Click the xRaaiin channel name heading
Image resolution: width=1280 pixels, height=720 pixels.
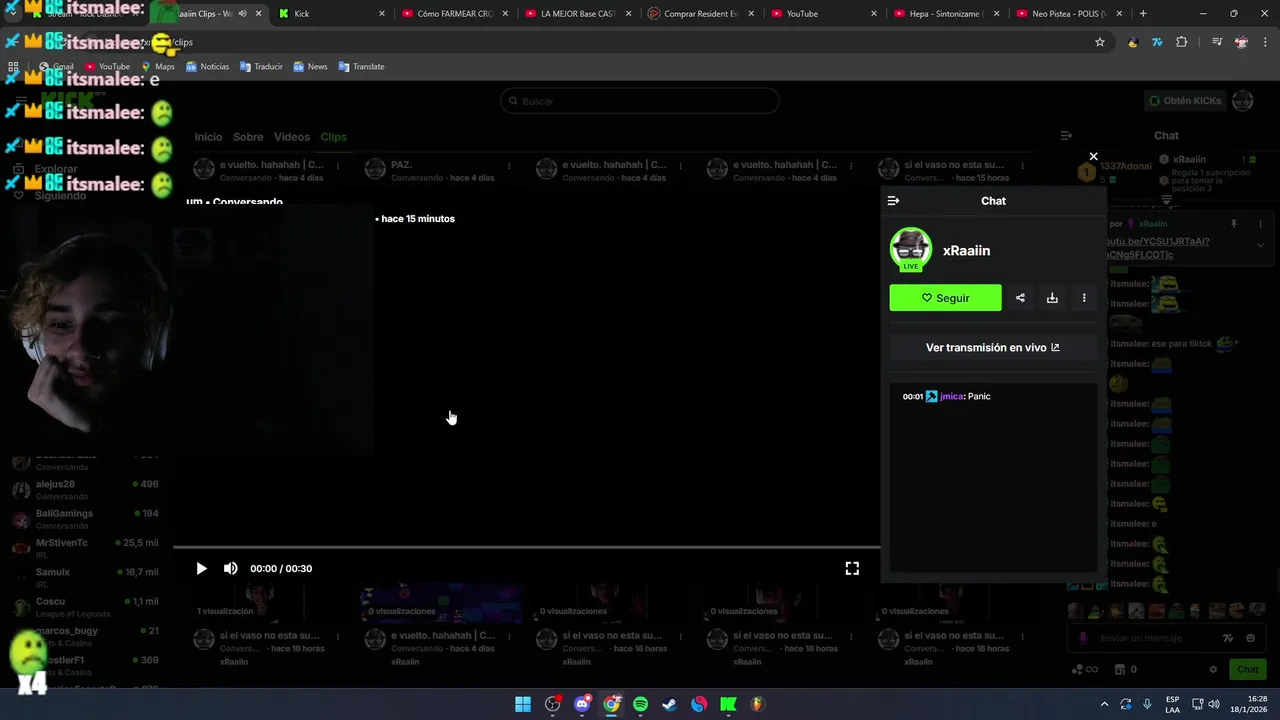966,251
